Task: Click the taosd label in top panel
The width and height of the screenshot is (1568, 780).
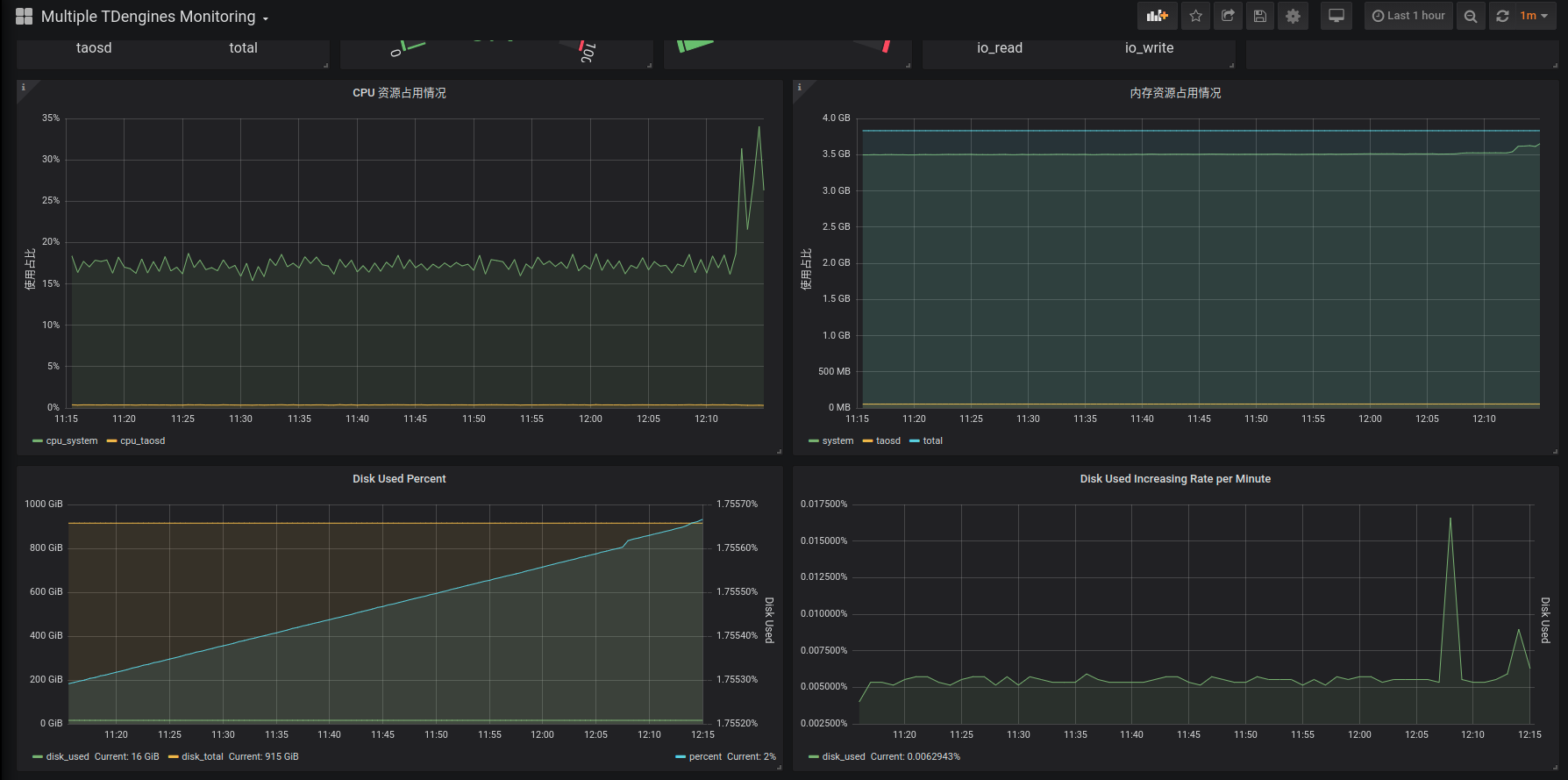Action: point(94,48)
